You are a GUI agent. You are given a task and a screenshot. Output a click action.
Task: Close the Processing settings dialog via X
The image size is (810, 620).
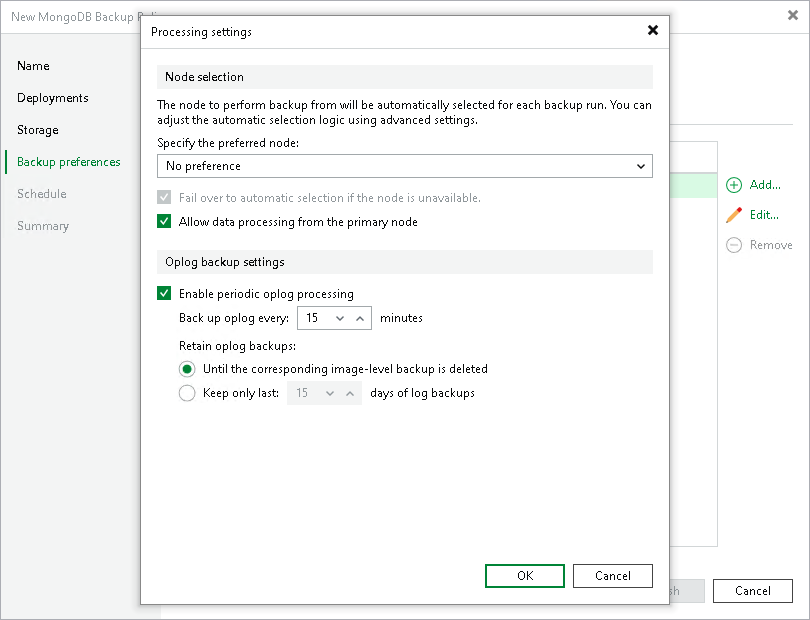pyautogui.click(x=653, y=31)
